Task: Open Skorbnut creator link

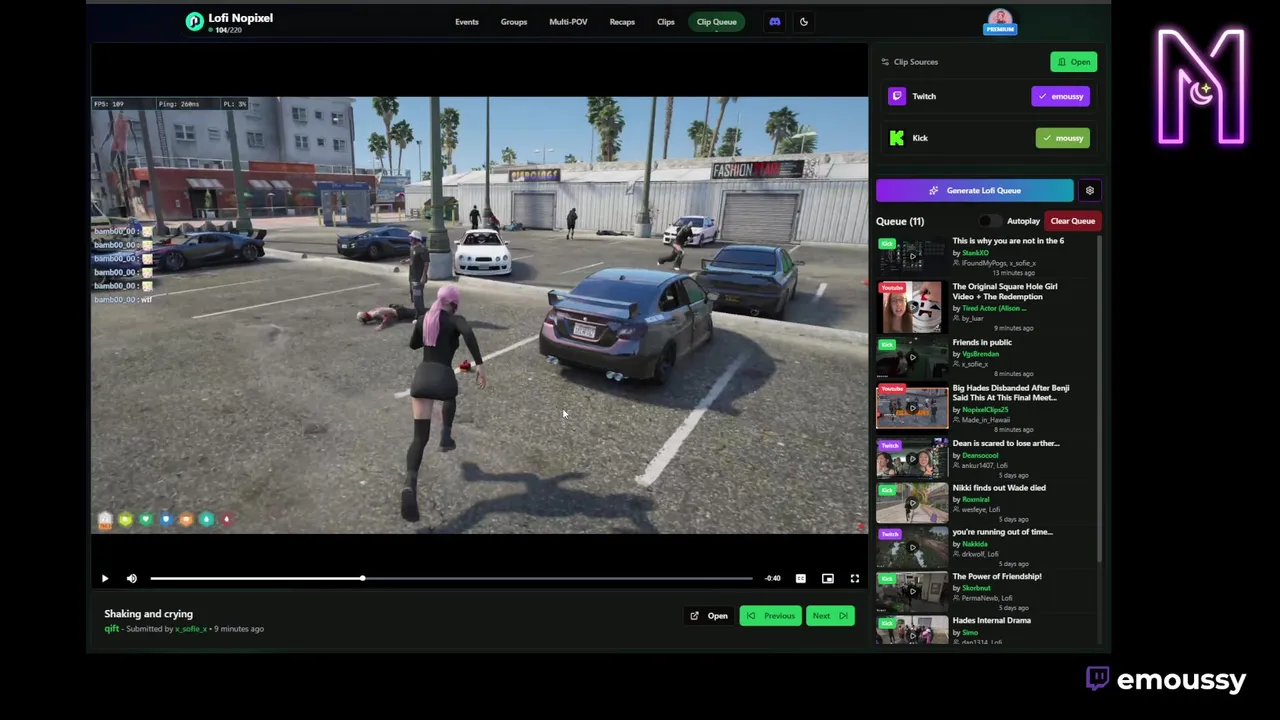Action: pos(976,588)
